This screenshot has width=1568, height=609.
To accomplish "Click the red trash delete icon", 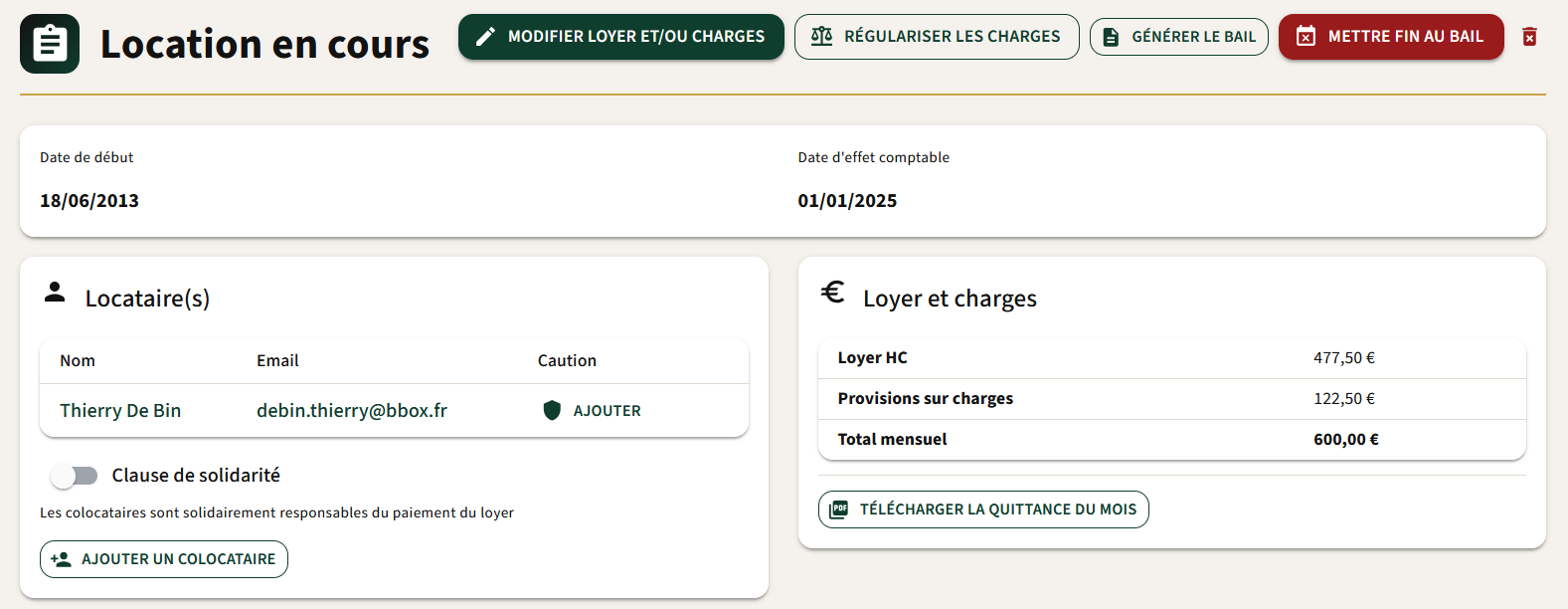I will click(x=1529, y=37).
